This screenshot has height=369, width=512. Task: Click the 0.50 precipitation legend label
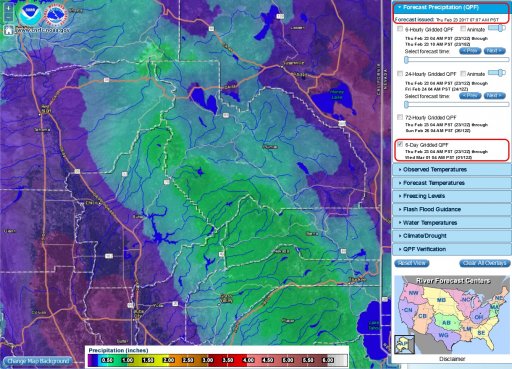pyautogui.click(x=107, y=360)
